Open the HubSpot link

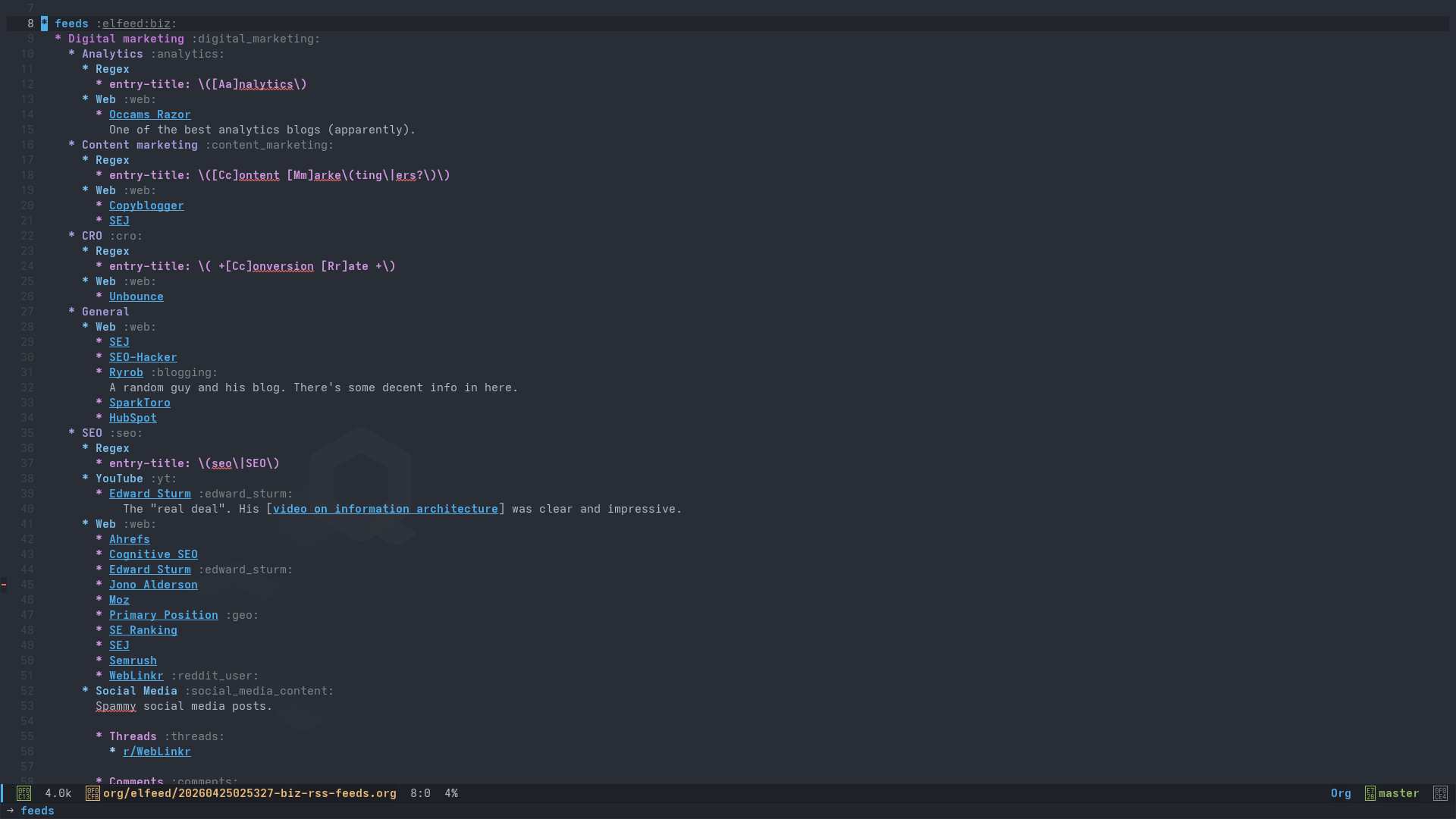tap(133, 418)
